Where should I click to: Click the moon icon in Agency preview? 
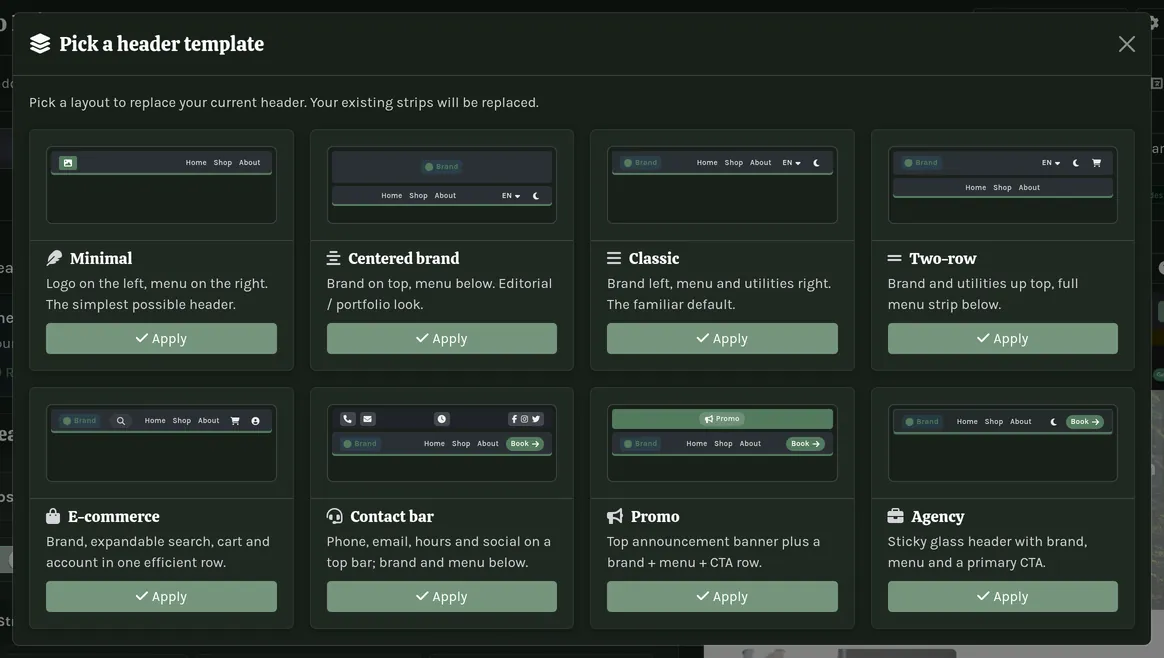[x=1053, y=422]
